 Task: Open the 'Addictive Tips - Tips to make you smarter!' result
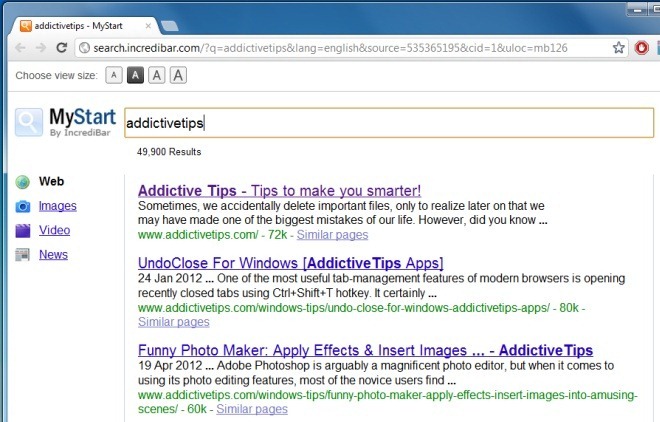point(279,191)
